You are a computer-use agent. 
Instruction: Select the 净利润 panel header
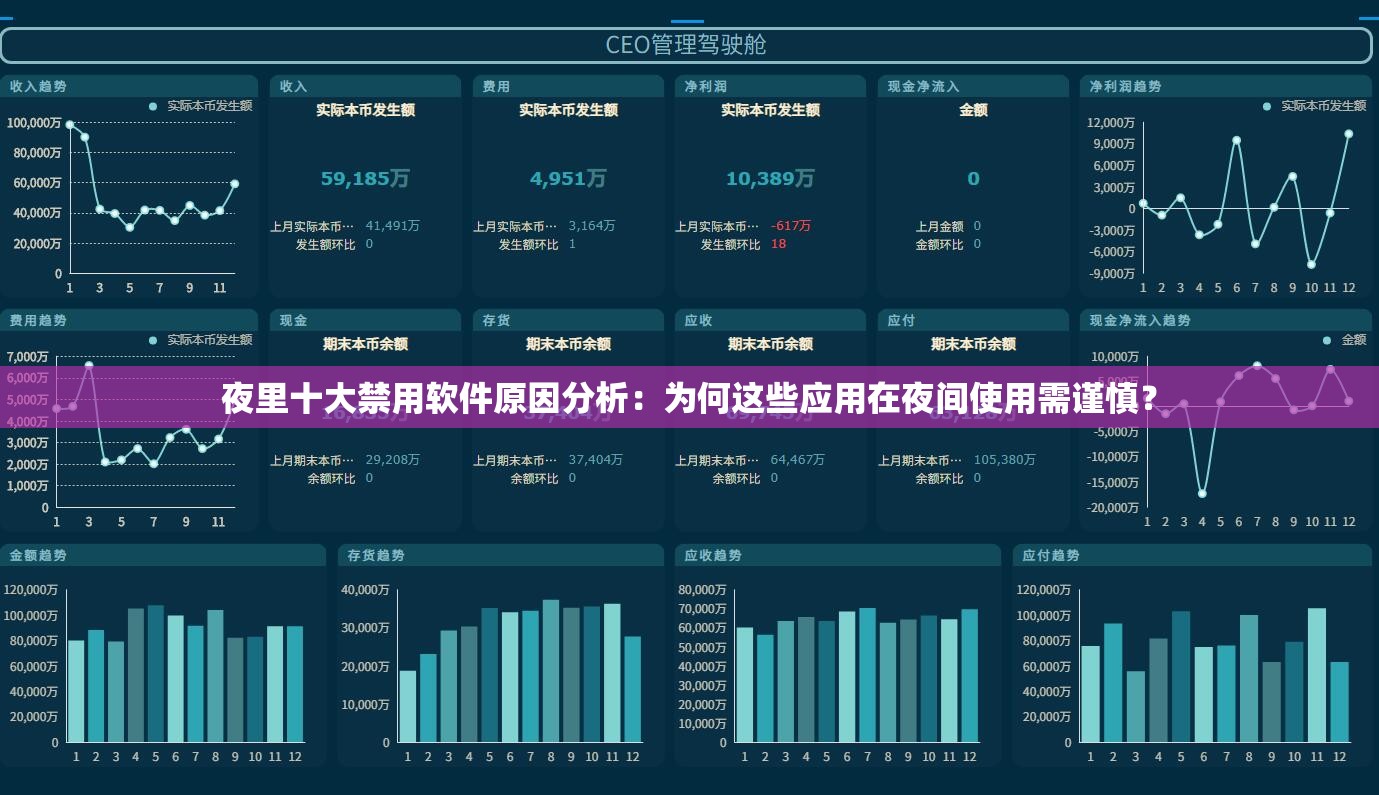point(771,86)
